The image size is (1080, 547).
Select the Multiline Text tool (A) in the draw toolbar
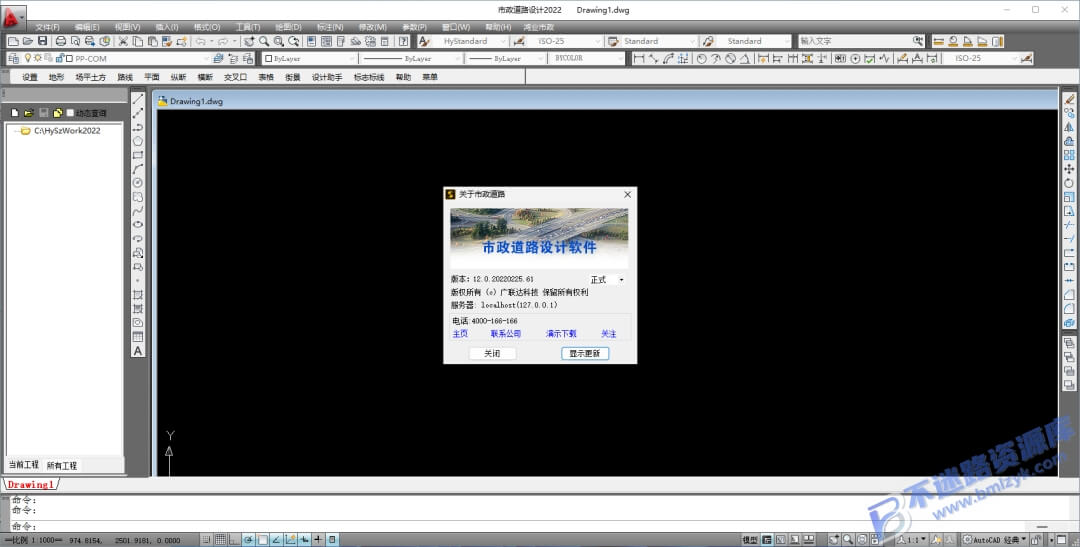[138, 351]
